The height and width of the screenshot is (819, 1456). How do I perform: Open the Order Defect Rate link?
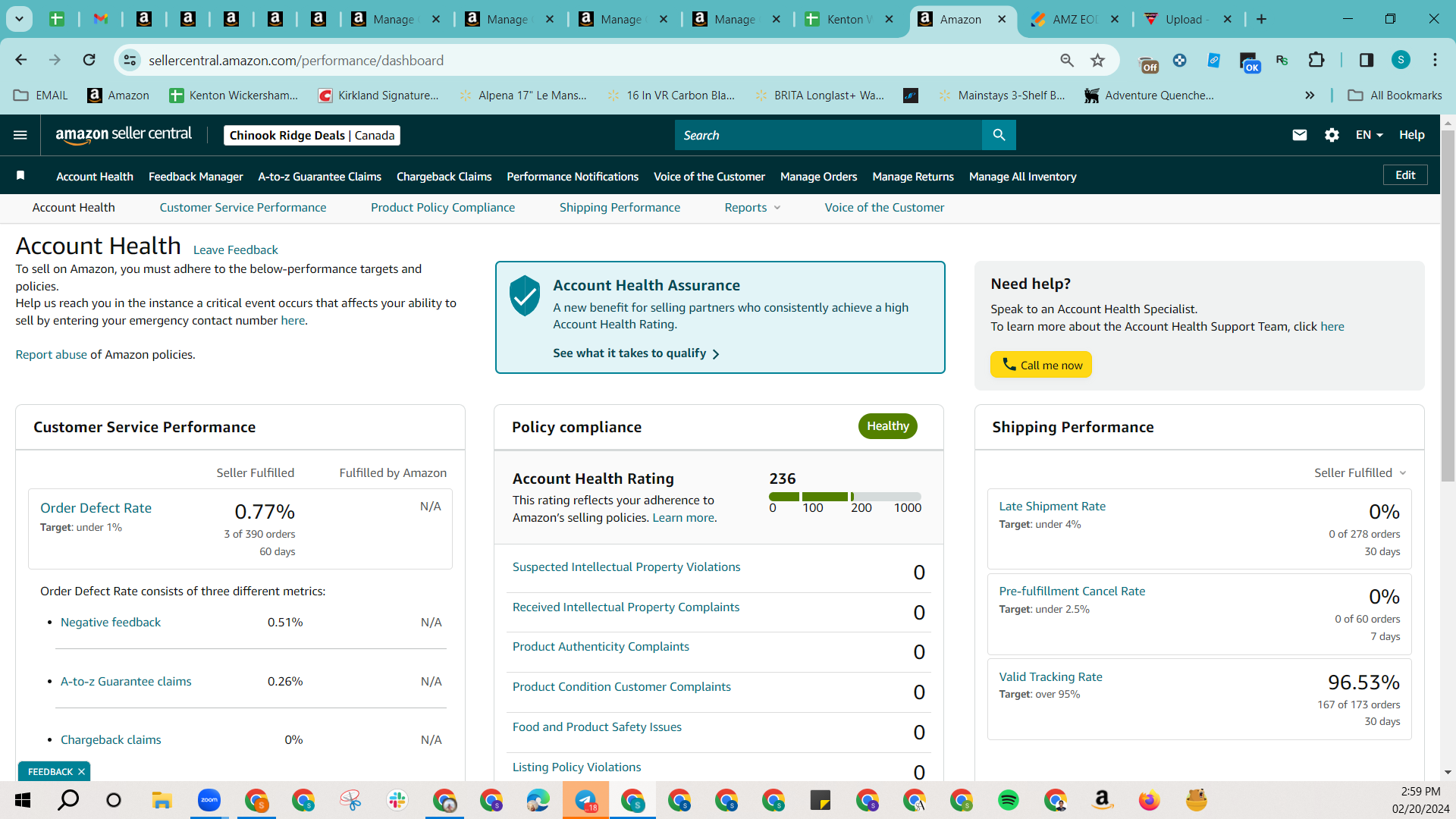[96, 508]
